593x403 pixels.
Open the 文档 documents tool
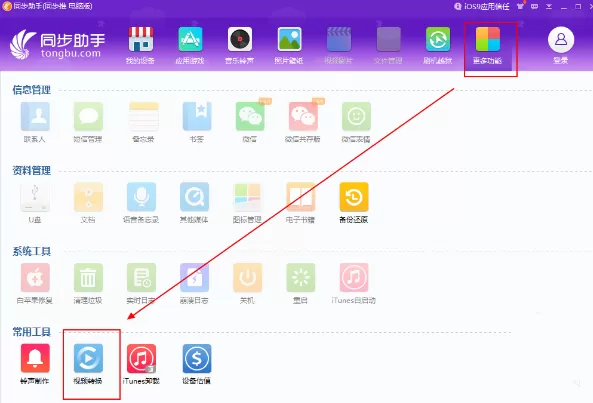(88, 203)
